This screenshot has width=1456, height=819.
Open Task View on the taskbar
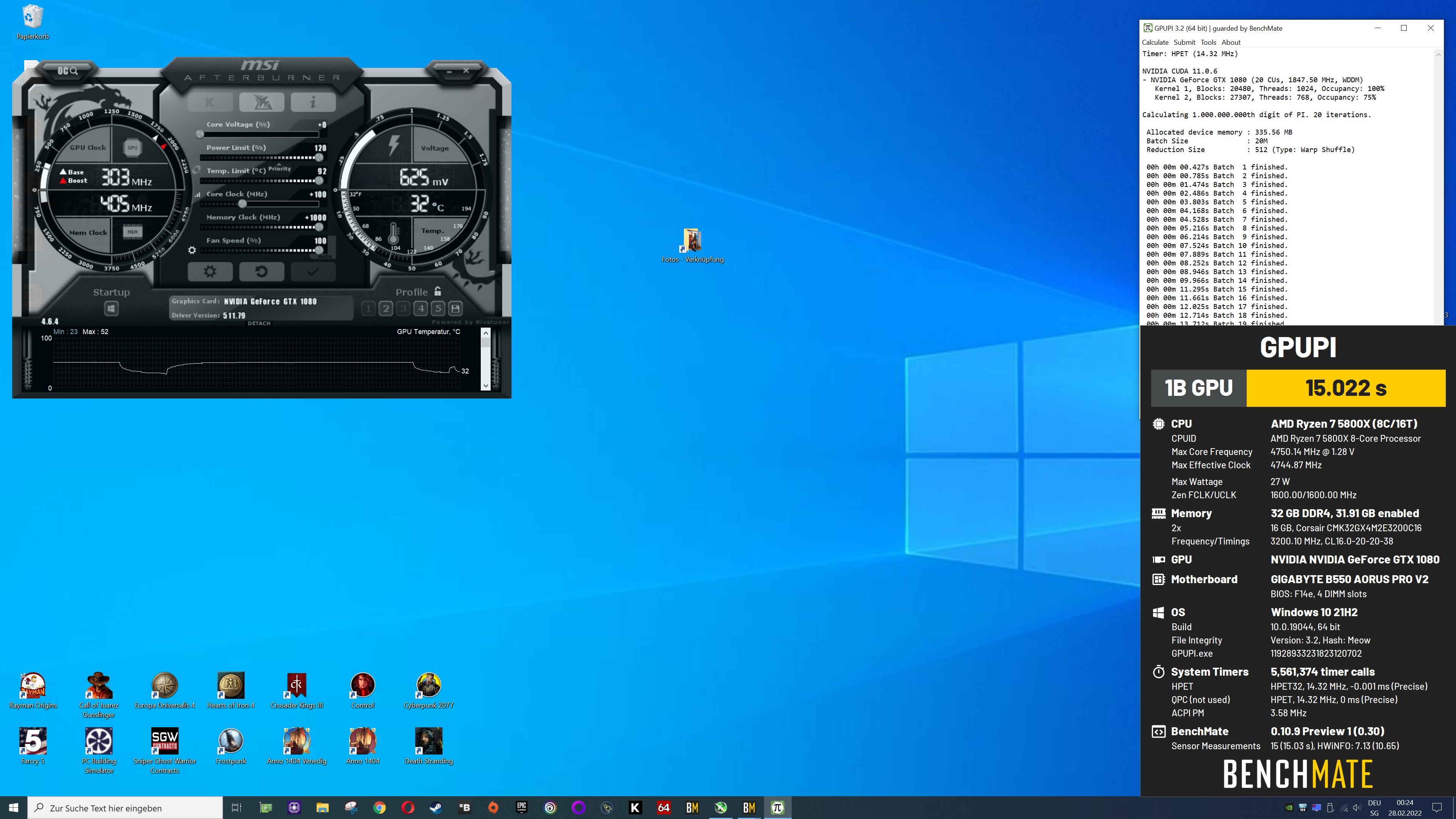point(237,808)
